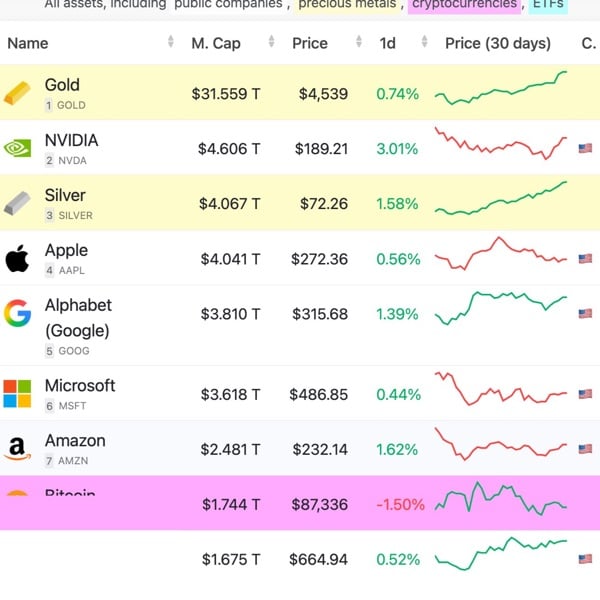Image resolution: width=600 pixels, height=600 pixels.
Task: Click the Amazon logo icon
Action: click(17, 449)
